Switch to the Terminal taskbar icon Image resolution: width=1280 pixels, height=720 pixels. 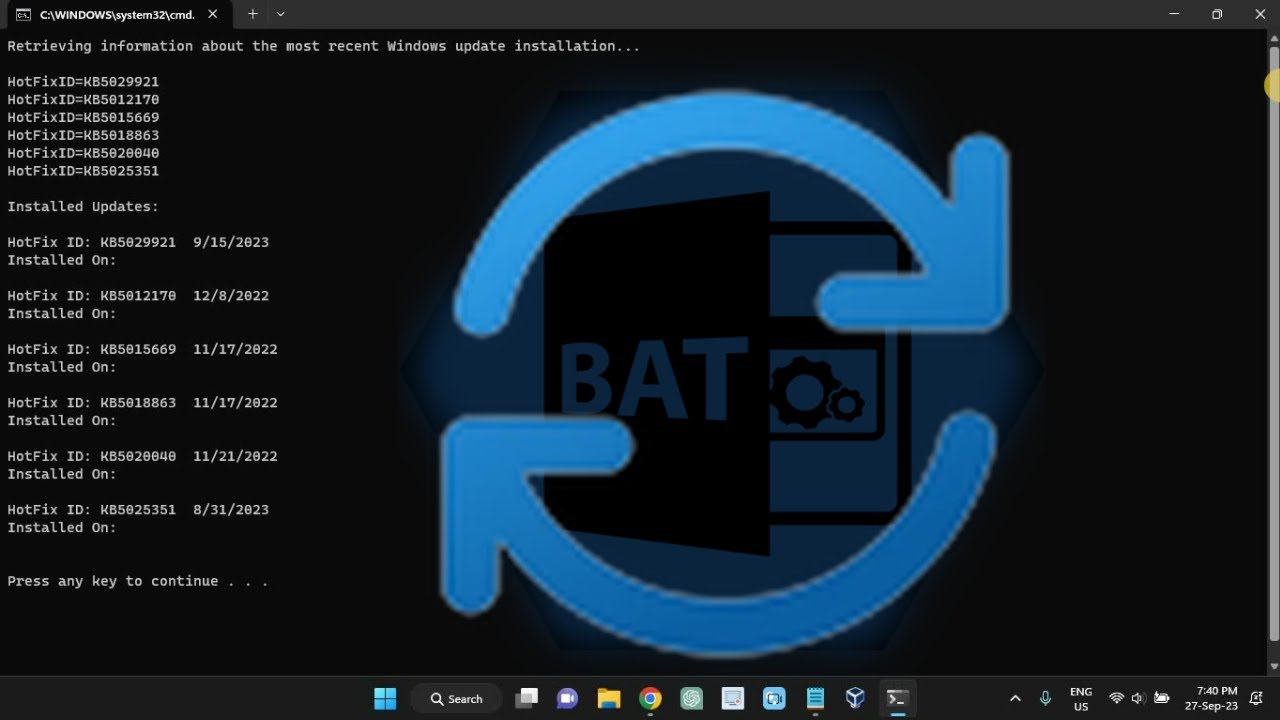(x=897, y=699)
